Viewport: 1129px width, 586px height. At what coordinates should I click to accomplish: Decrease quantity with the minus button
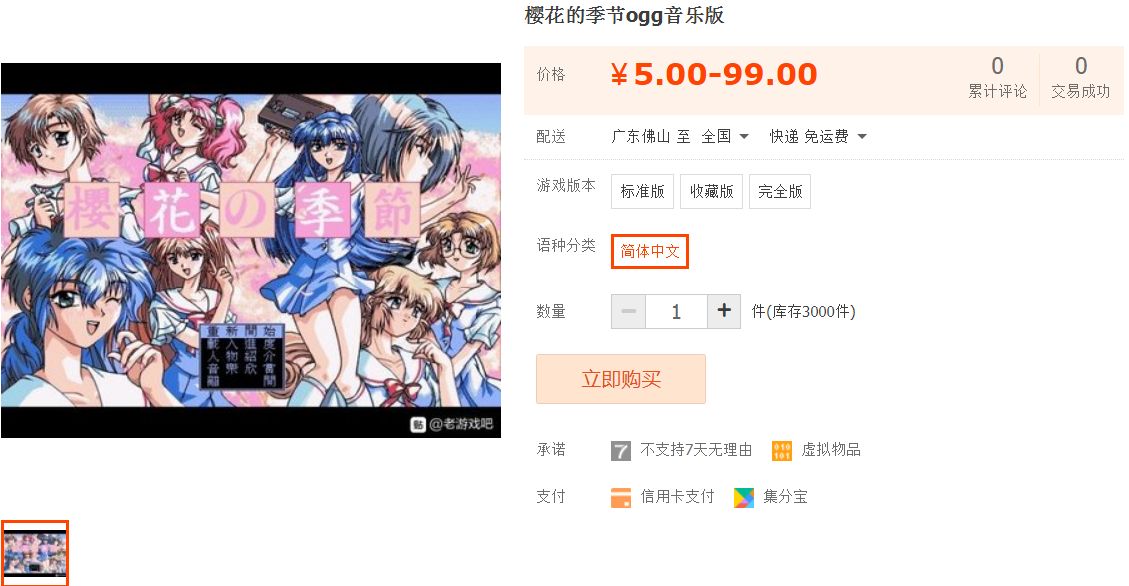tap(629, 311)
